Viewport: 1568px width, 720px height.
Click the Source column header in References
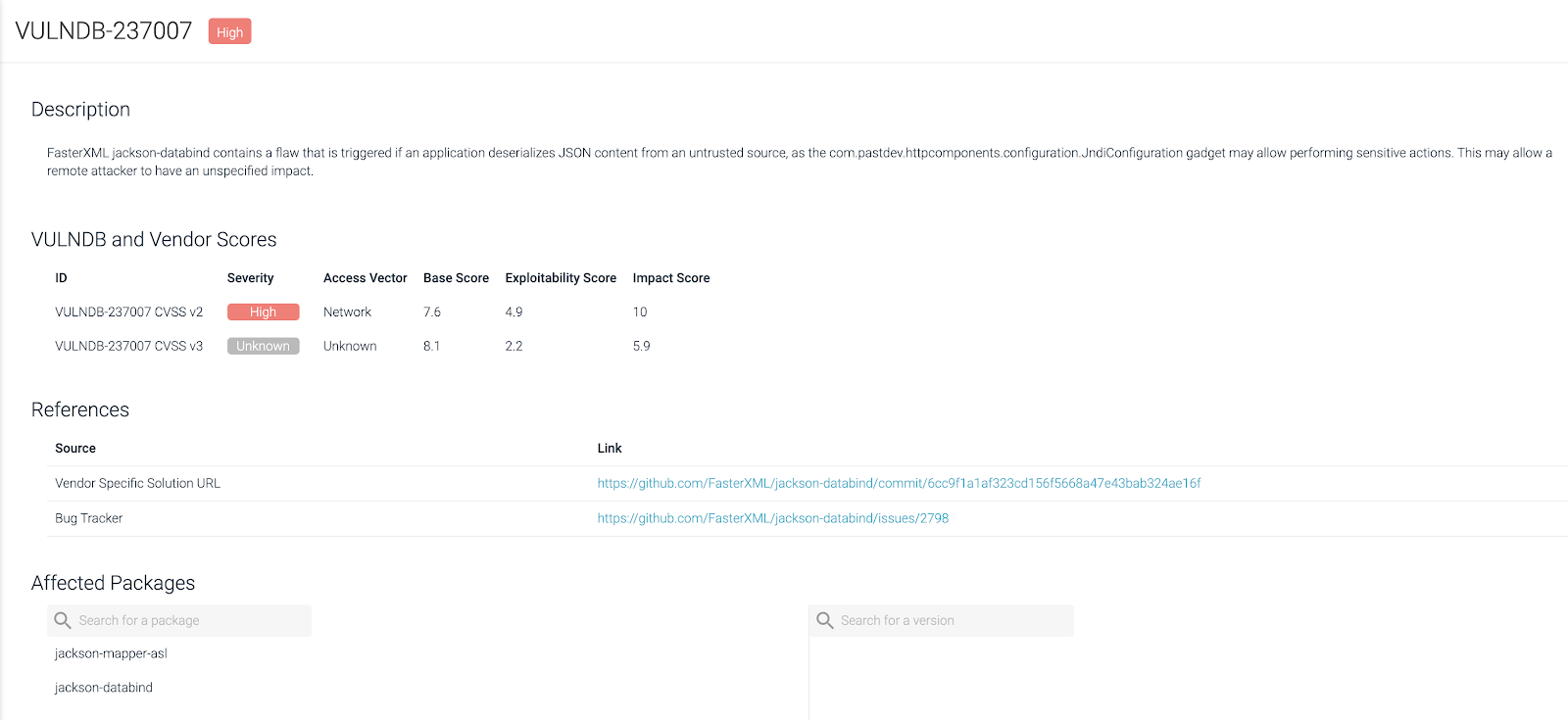[75, 448]
